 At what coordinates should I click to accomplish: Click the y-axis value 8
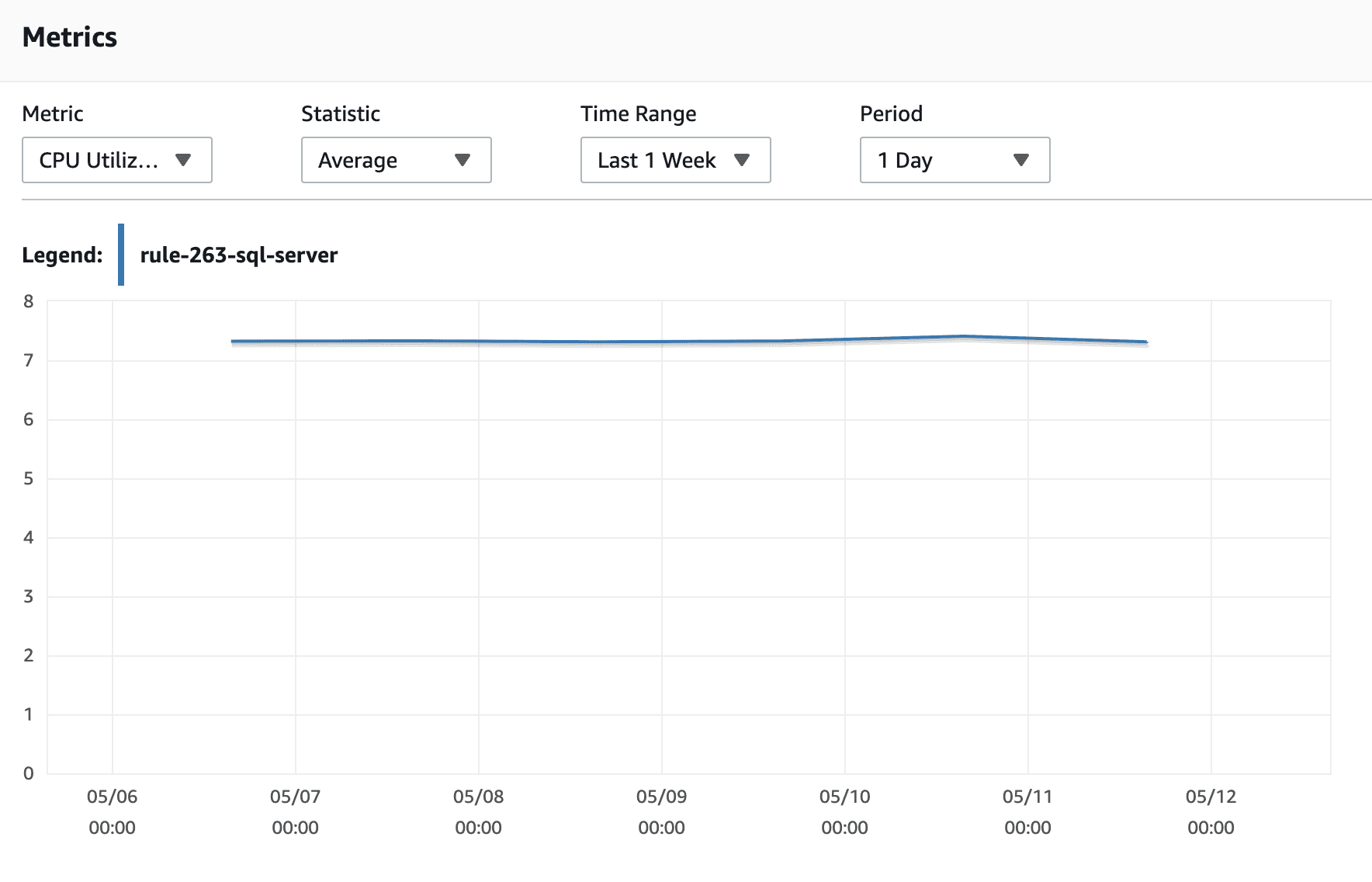pos(29,301)
